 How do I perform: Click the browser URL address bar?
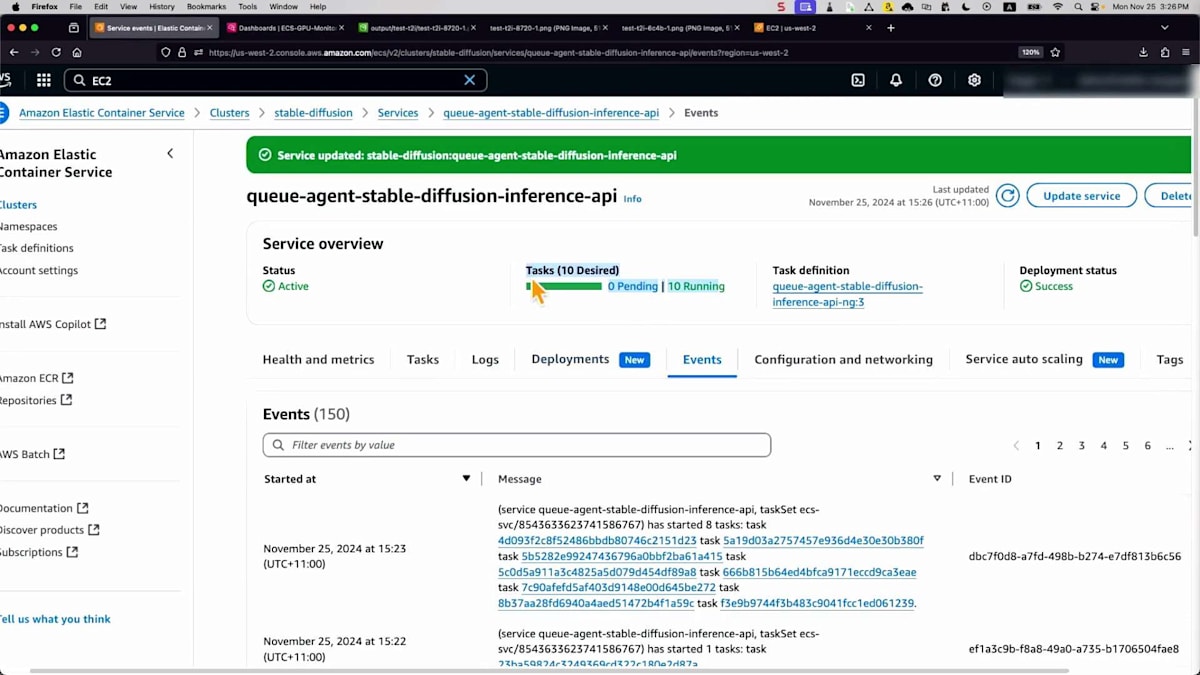coord(590,52)
